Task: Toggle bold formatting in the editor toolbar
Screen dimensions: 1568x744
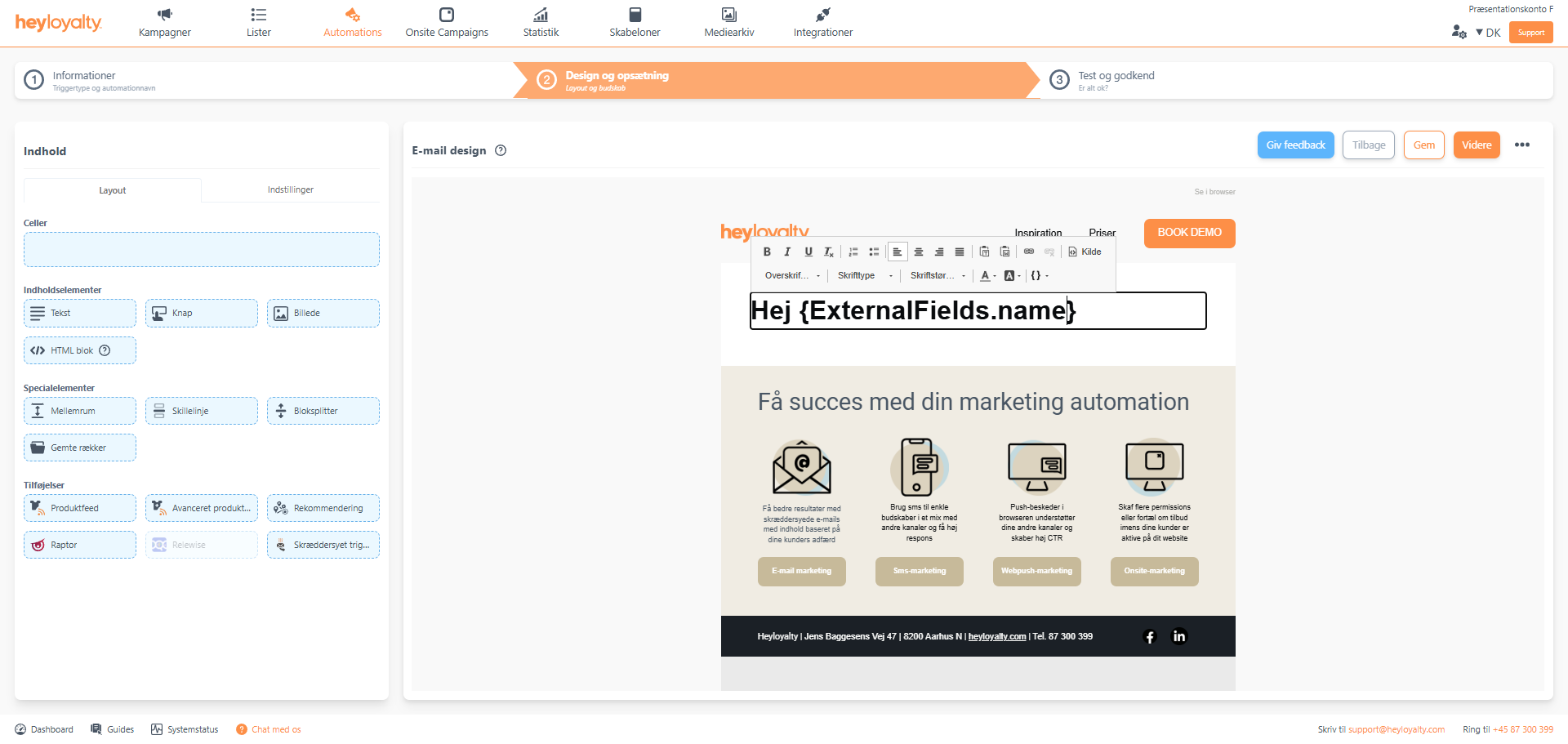Action: click(x=767, y=252)
